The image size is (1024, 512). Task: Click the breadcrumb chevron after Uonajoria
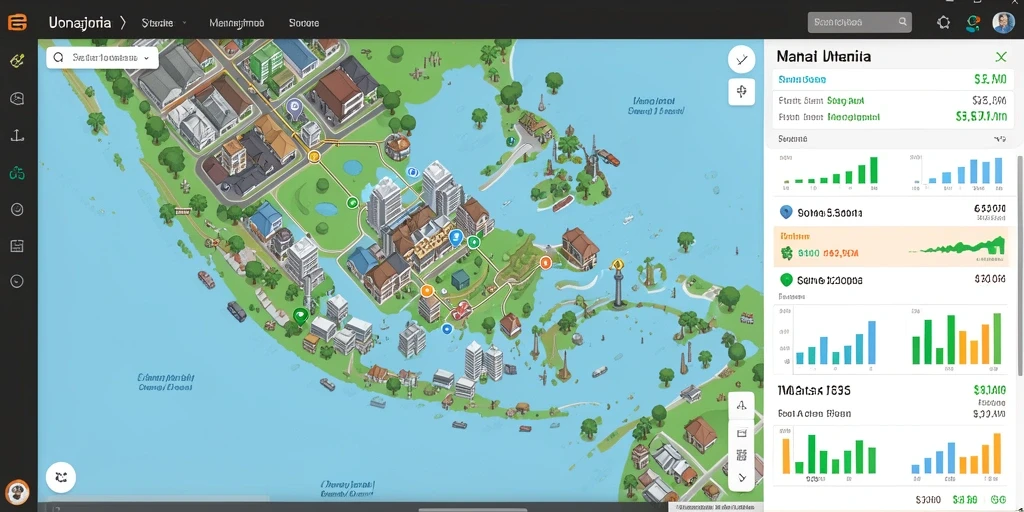(x=123, y=23)
